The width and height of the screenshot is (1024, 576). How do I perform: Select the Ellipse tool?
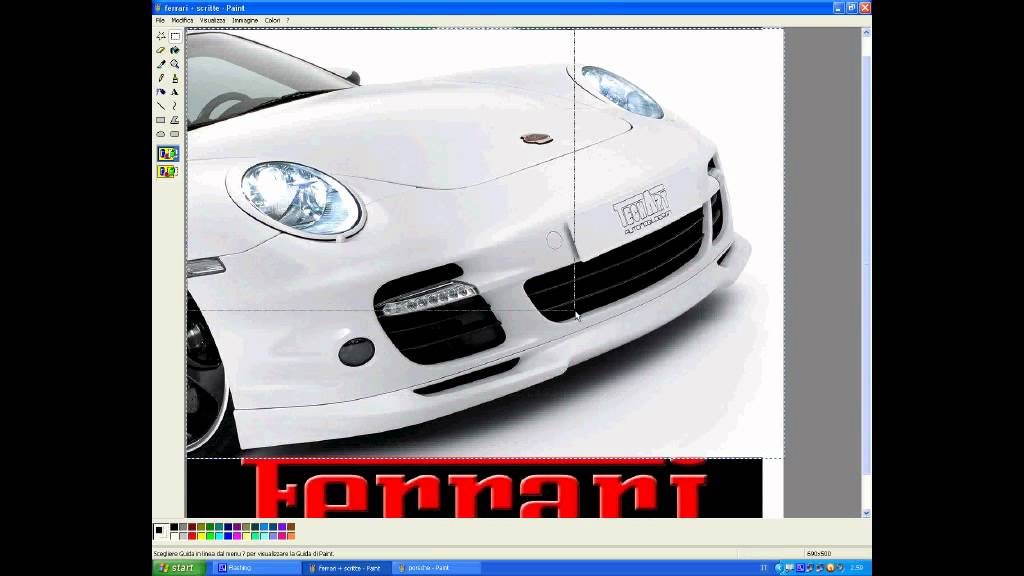[x=161, y=134]
